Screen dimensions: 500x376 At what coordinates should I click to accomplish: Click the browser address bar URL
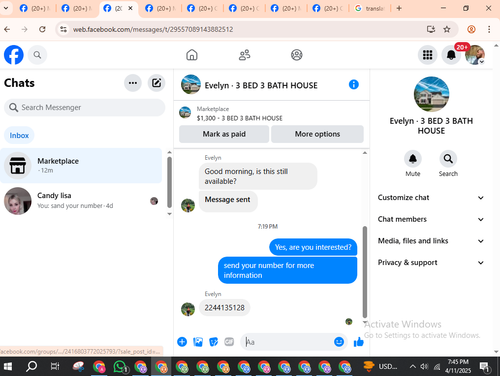click(x=153, y=29)
